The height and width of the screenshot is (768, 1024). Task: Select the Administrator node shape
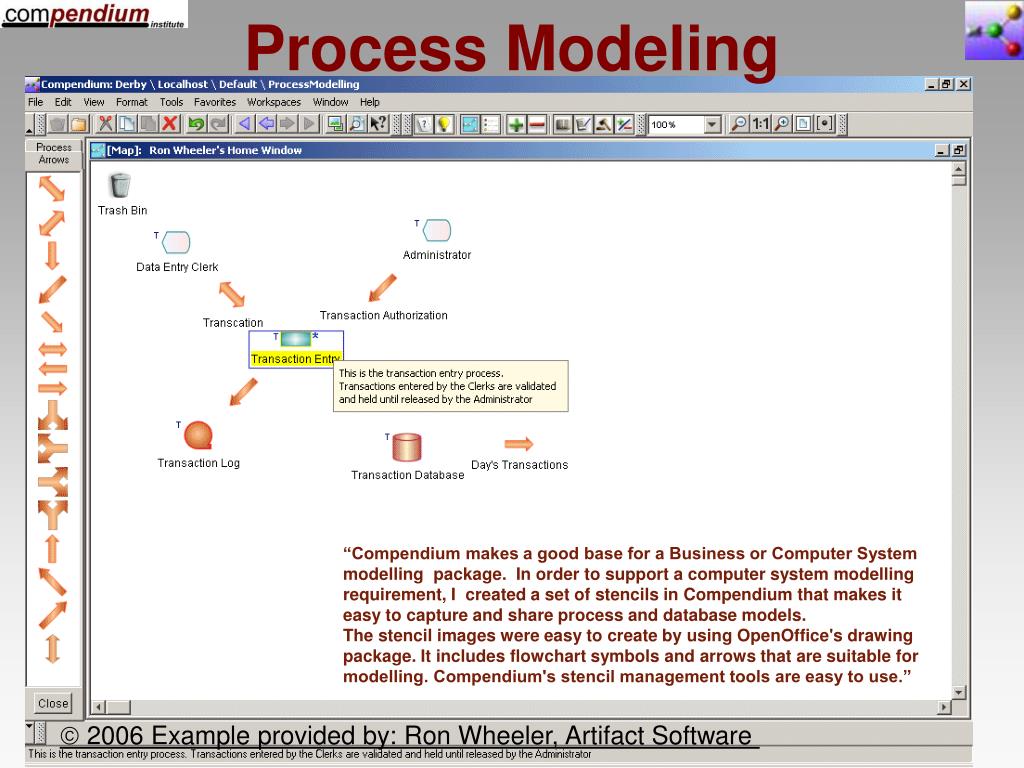tap(437, 231)
